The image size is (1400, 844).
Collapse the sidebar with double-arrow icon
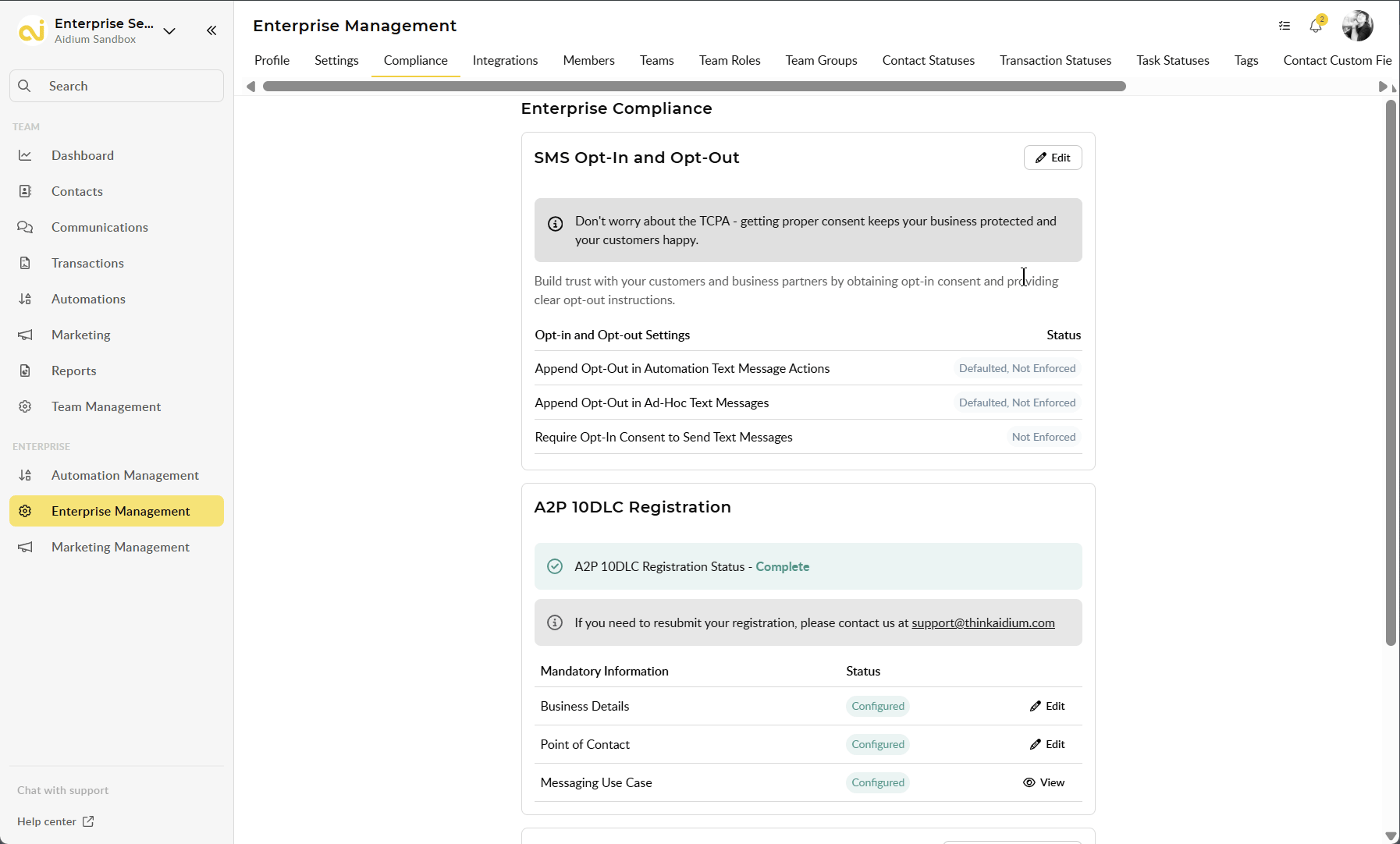(x=211, y=30)
